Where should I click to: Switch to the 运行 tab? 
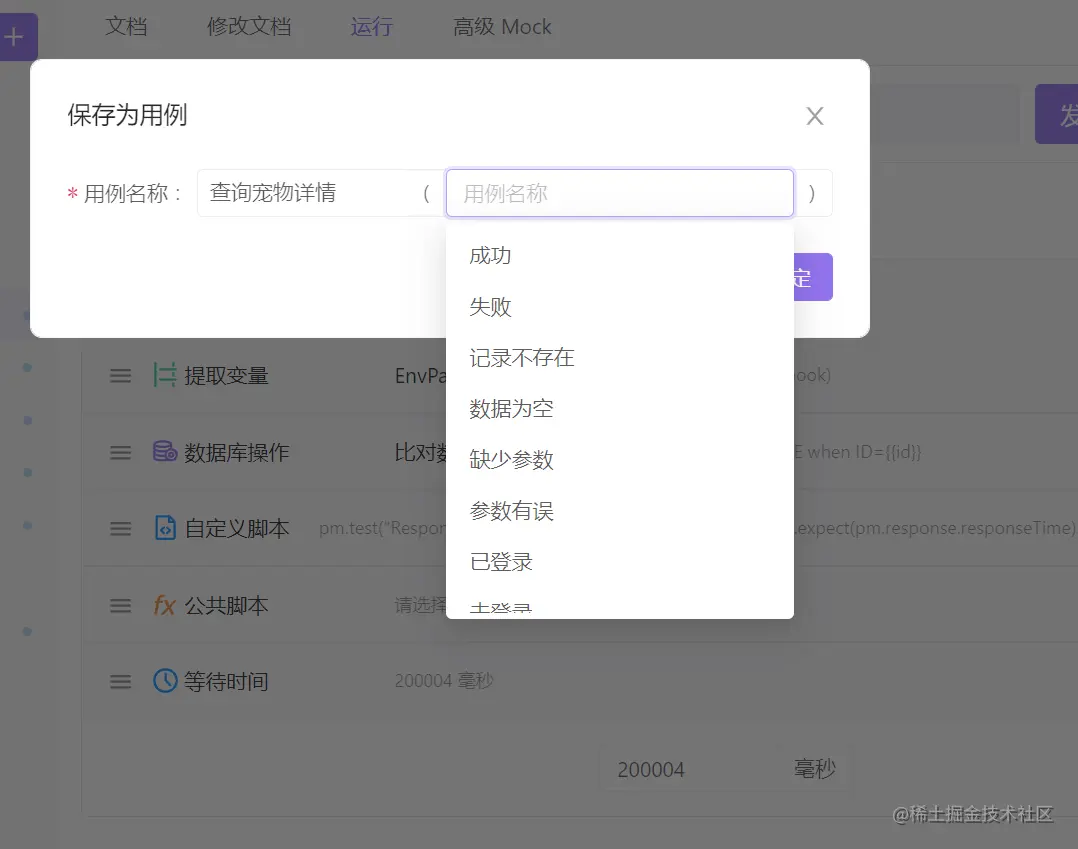(x=371, y=27)
